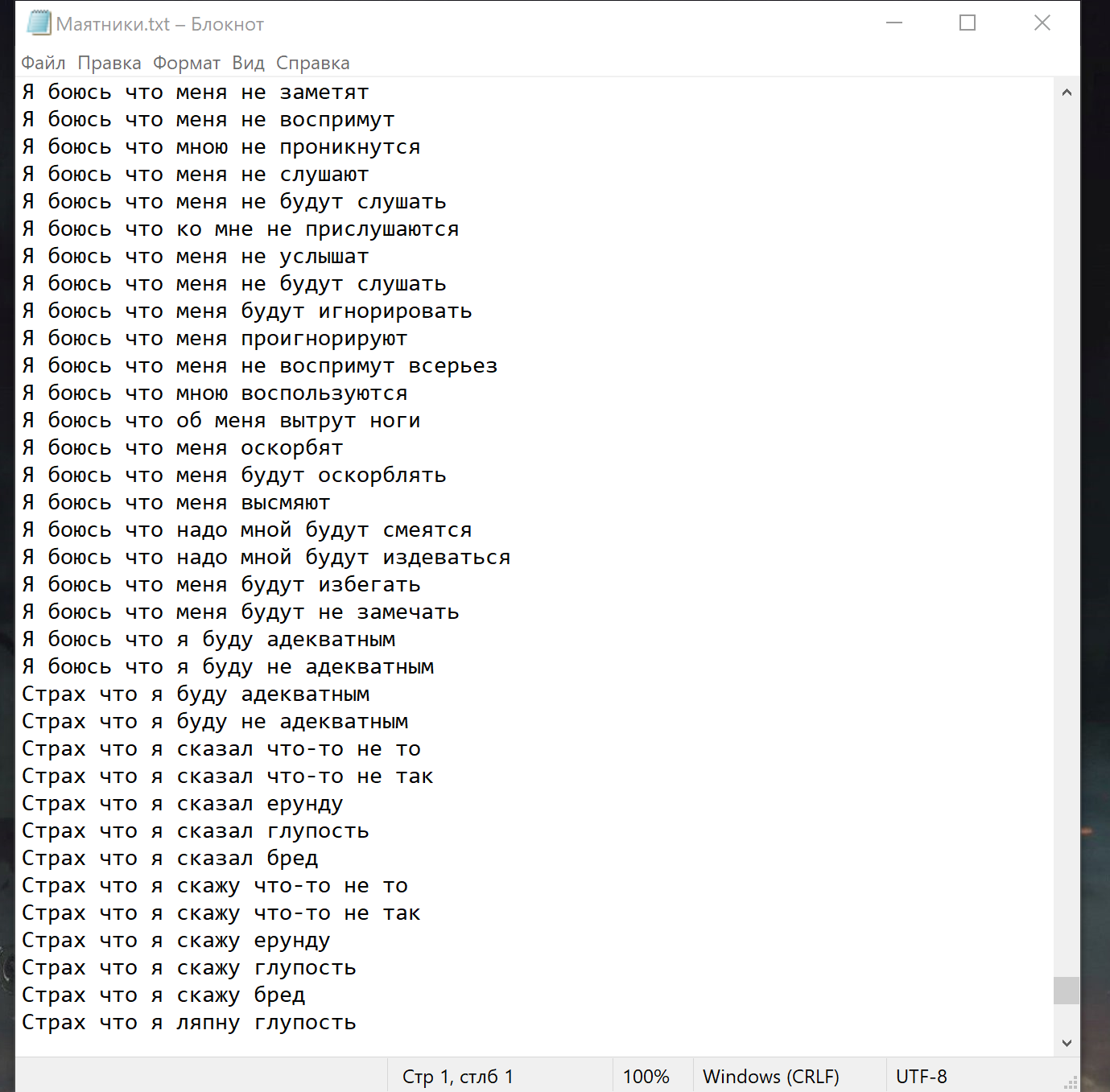Click line 'Я боюсь что я буду адекватным'
1110x1092 pixels.
pyautogui.click(x=208, y=640)
